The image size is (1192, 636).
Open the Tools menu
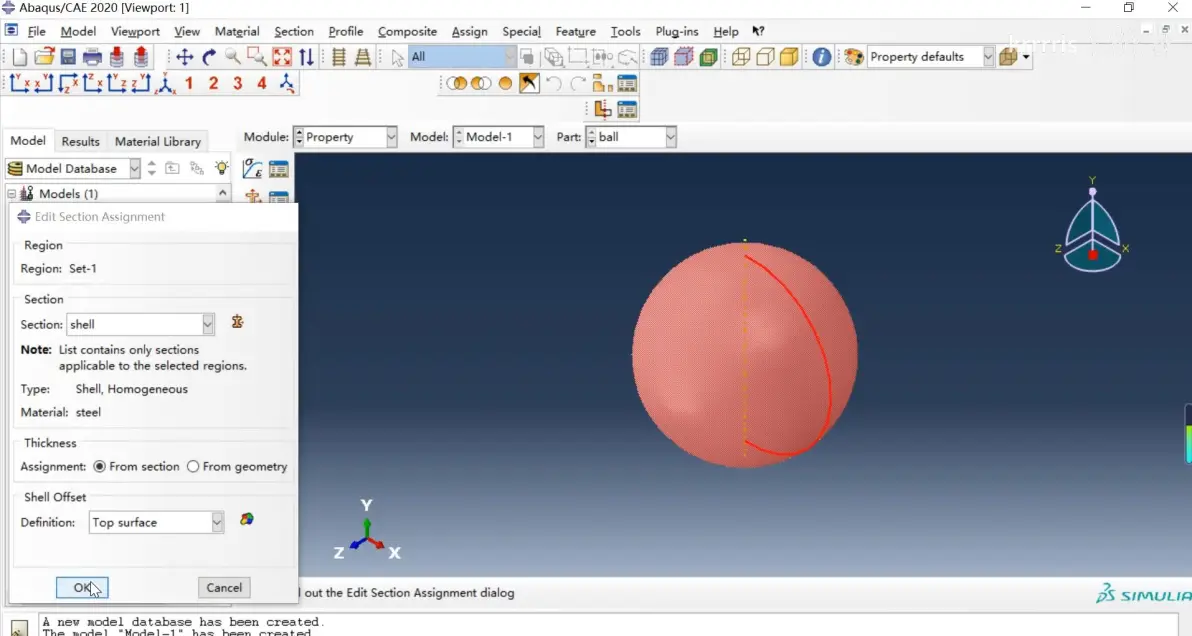pyautogui.click(x=625, y=31)
